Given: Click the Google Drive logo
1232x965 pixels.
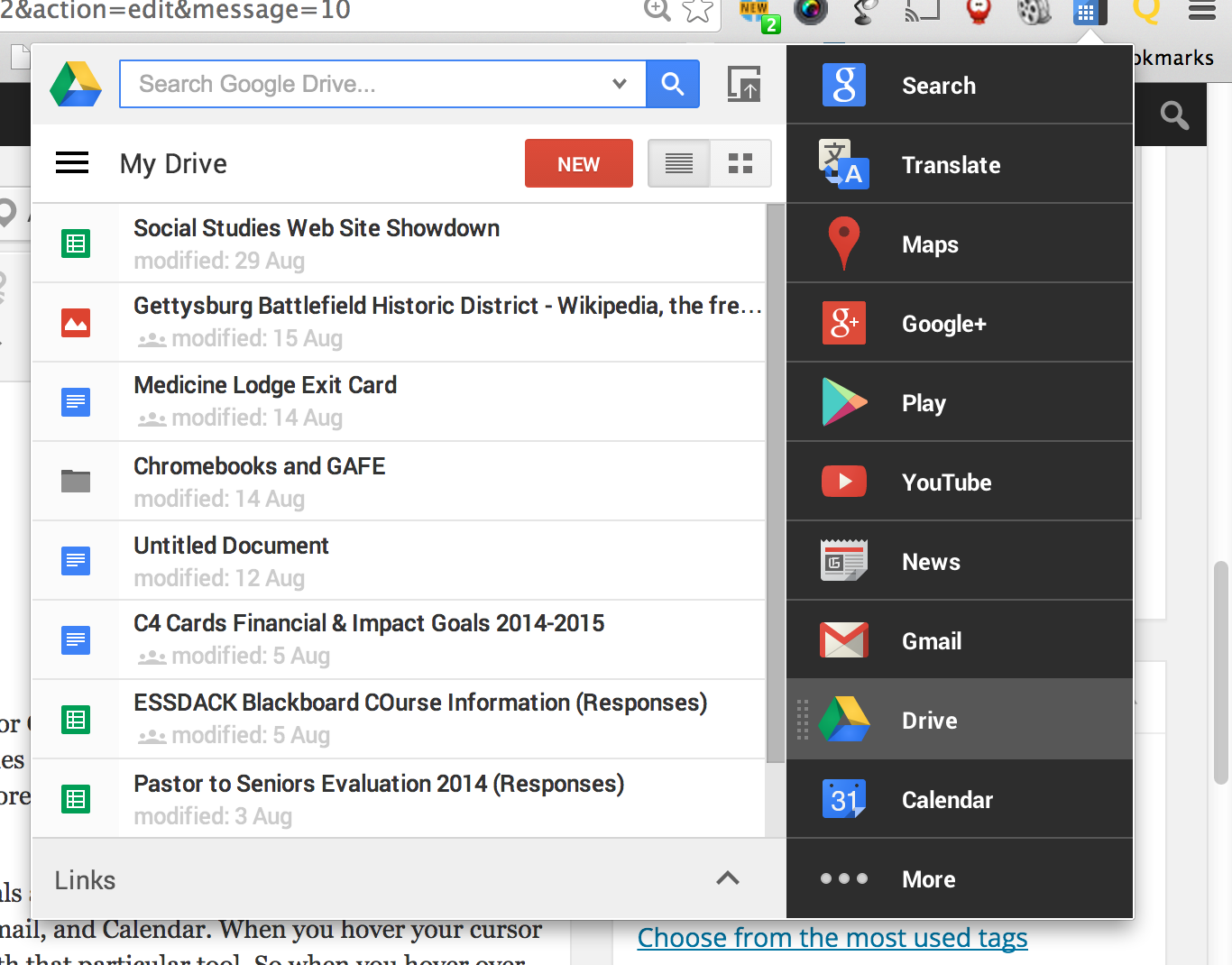Looking at the screenshot, I should pyautogui.click(x=76, y=84).
